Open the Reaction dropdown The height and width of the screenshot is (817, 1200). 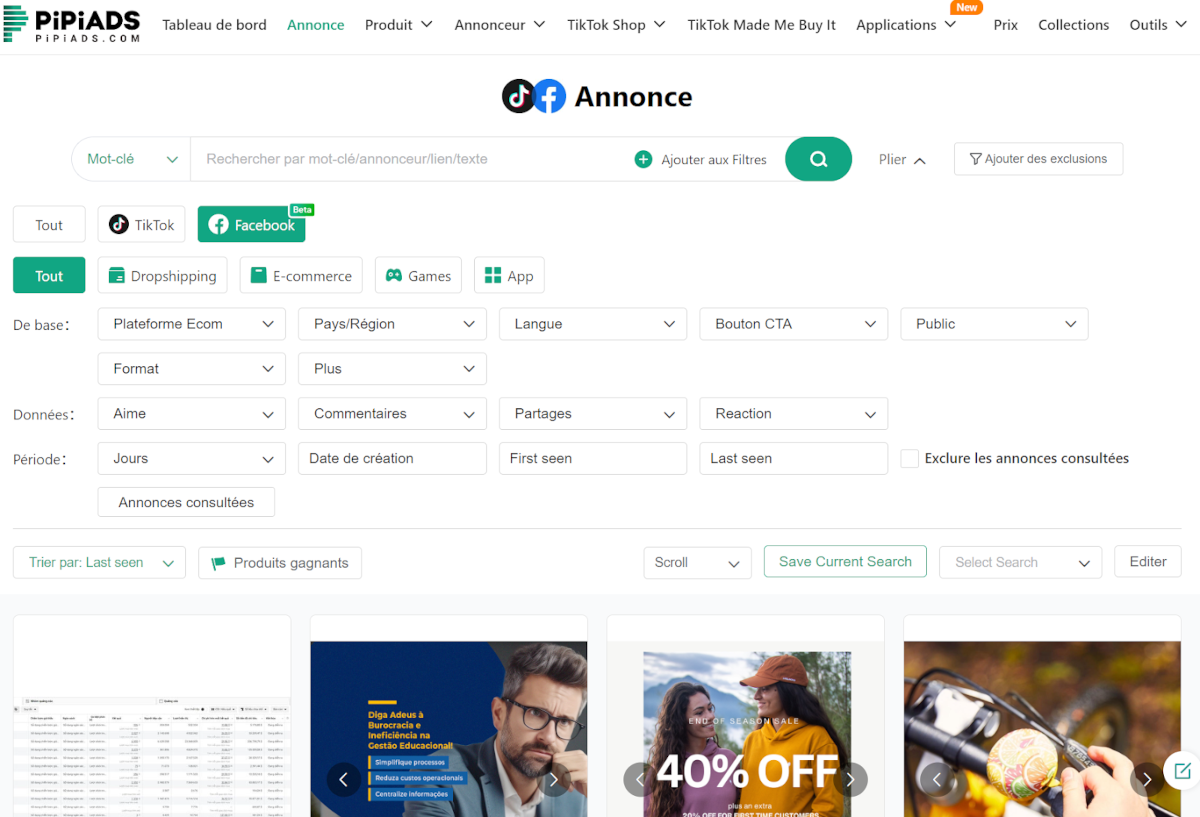tap(794, 414)
